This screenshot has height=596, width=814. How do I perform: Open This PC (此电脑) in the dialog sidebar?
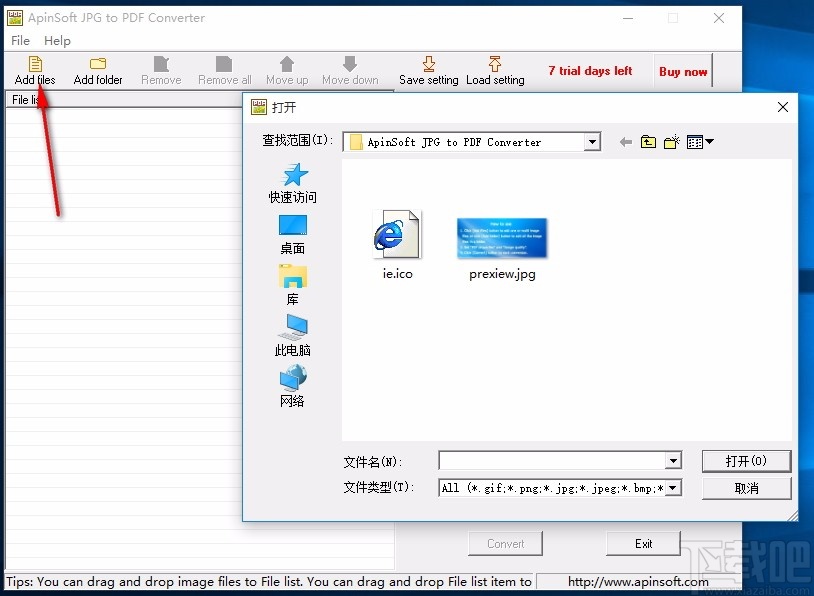tap(291, 333)
